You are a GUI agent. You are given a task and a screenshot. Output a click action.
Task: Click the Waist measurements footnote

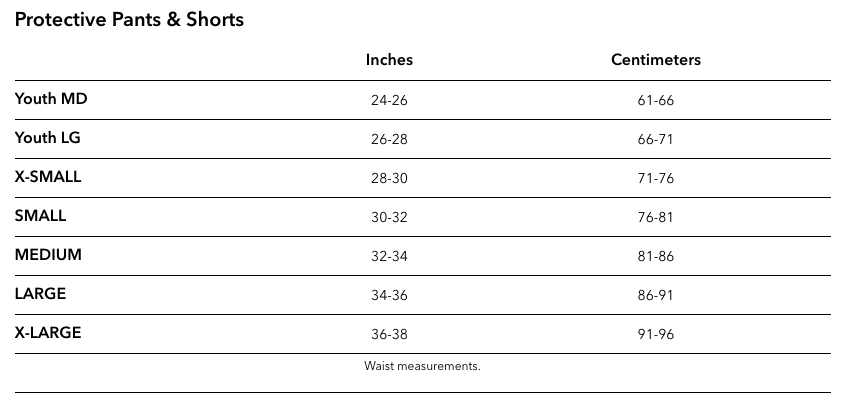pyautogui.click(x=423, y=366)
